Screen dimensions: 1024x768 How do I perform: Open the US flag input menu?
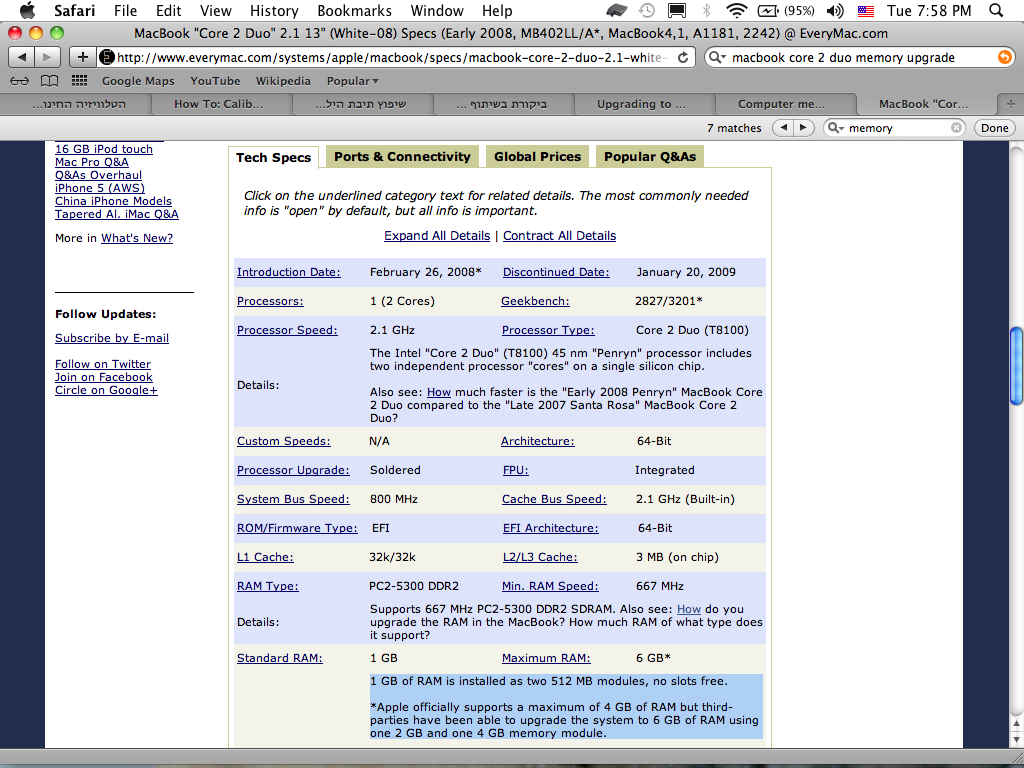point(865,10)
